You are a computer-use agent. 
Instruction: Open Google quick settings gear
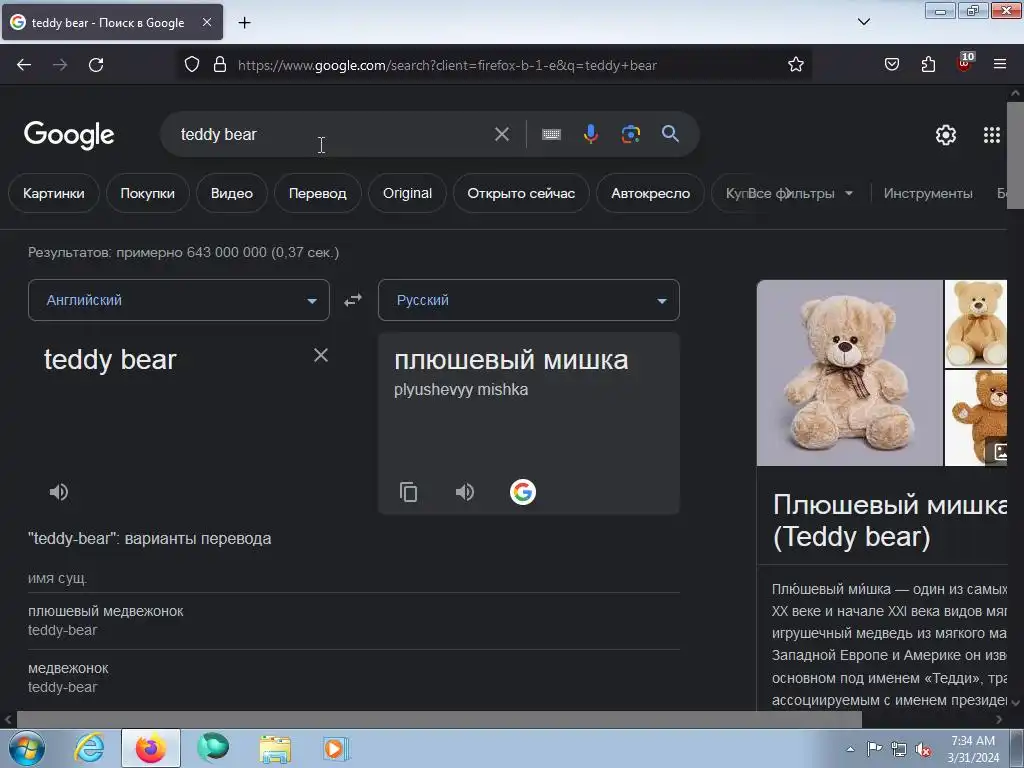[946, 135]
